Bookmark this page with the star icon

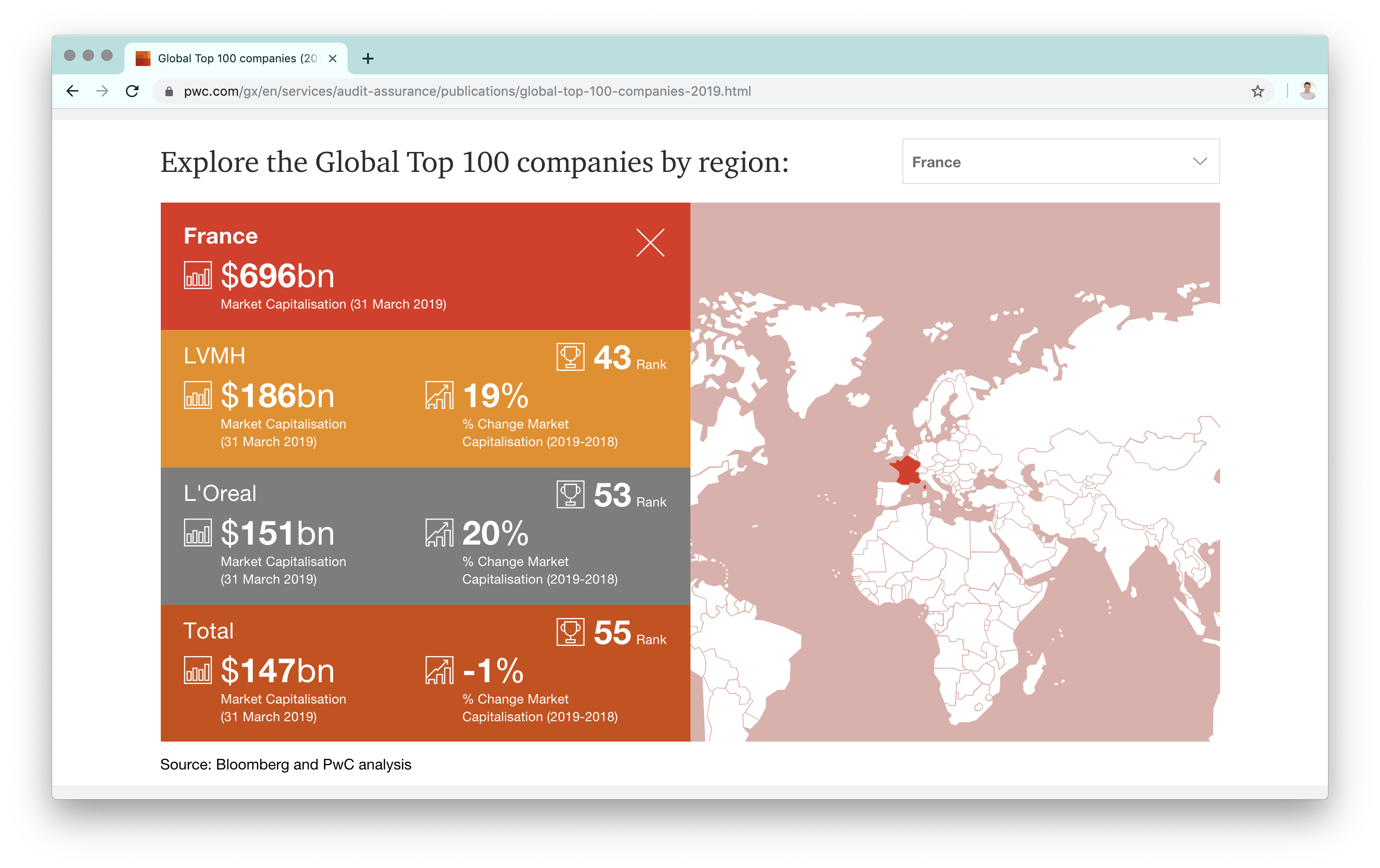[x=1257, y=91]
